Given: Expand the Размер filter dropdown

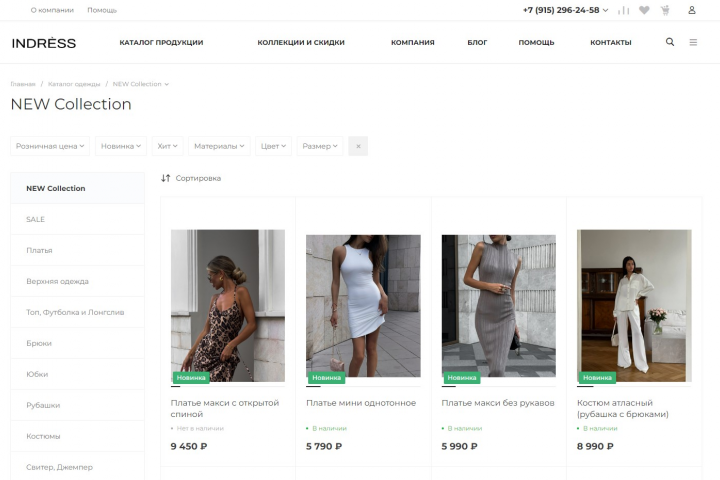Looking at the screenshot, I should (x=320, y=146).
